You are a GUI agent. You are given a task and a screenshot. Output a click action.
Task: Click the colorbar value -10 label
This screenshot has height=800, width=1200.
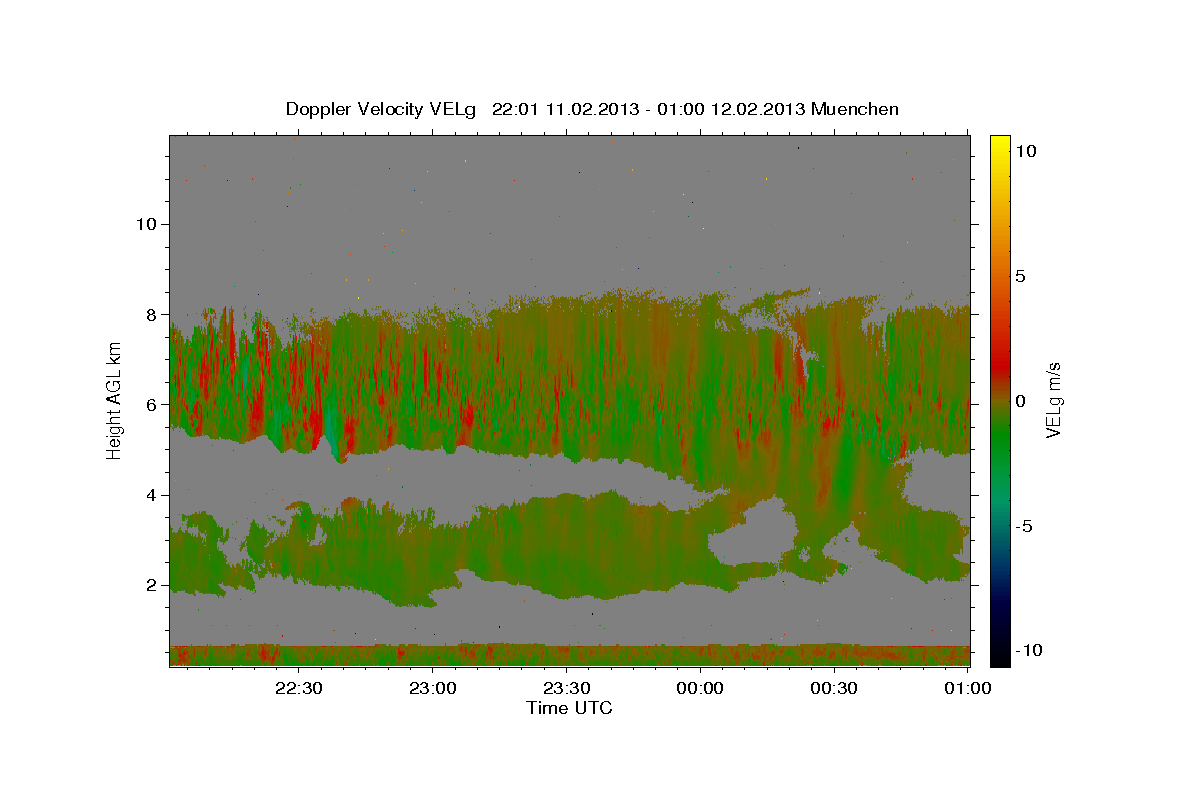[x=1029, y=650]
